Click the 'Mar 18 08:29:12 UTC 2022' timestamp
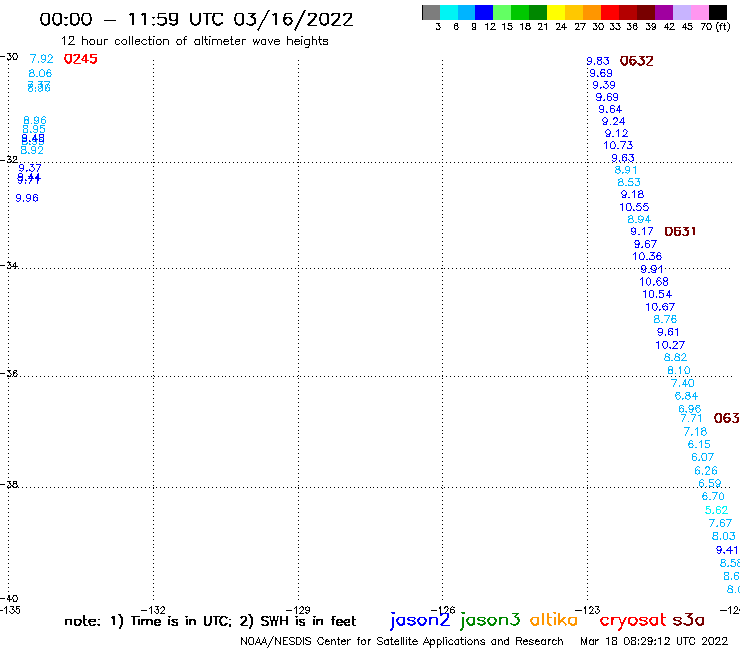Image resolution: width=740 pixels, height=650 pixels. 654,641
